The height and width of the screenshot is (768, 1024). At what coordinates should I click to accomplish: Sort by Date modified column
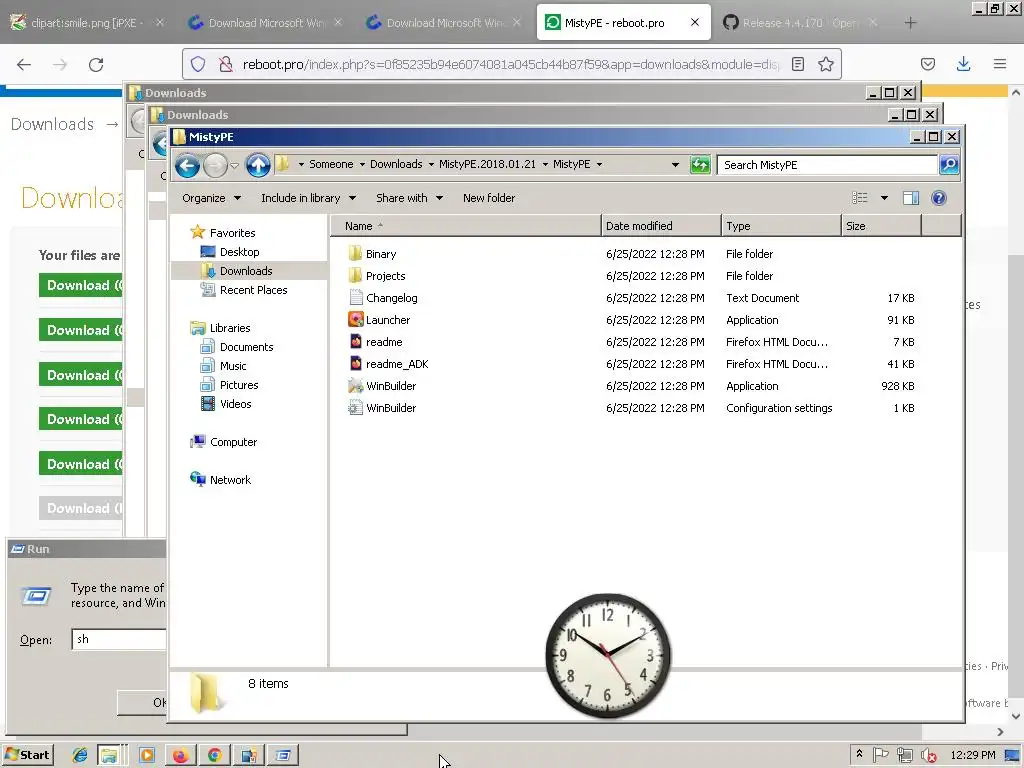[x=661, y=226]
